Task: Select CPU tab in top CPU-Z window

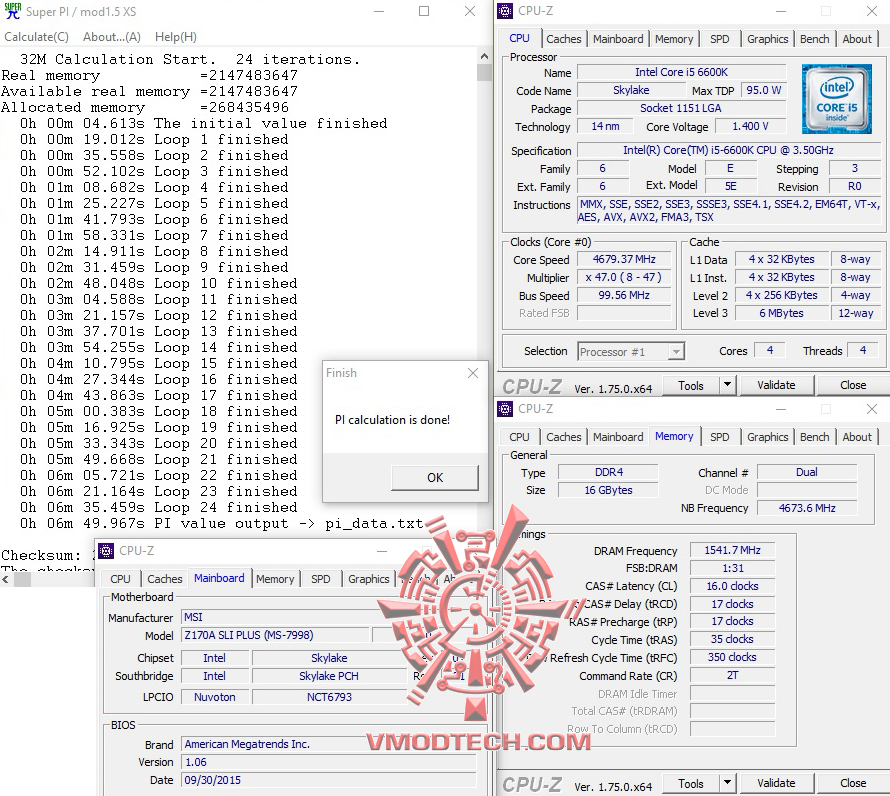Action: 519,38
